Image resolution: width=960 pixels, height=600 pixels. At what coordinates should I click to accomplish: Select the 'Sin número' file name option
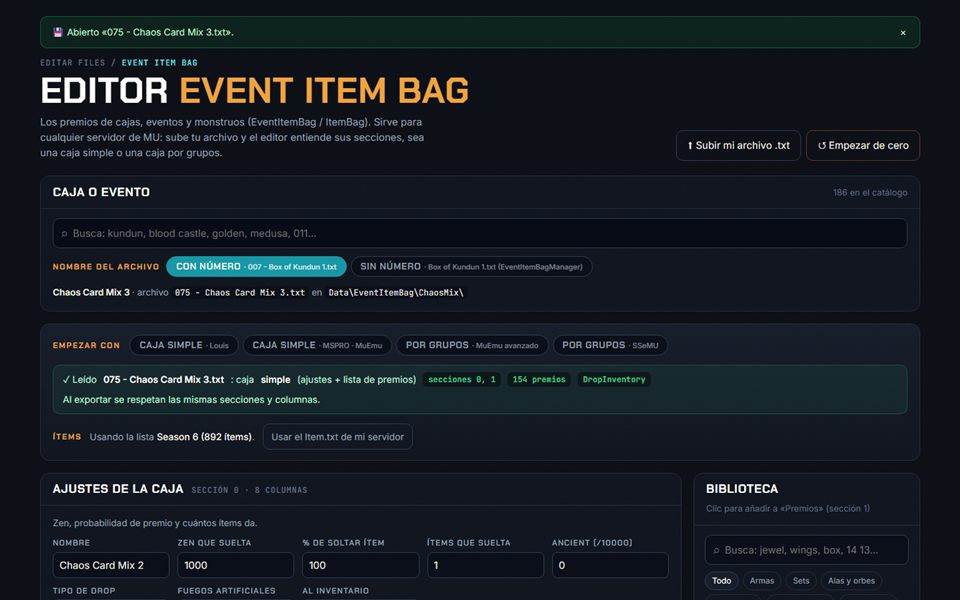point(471,267)
